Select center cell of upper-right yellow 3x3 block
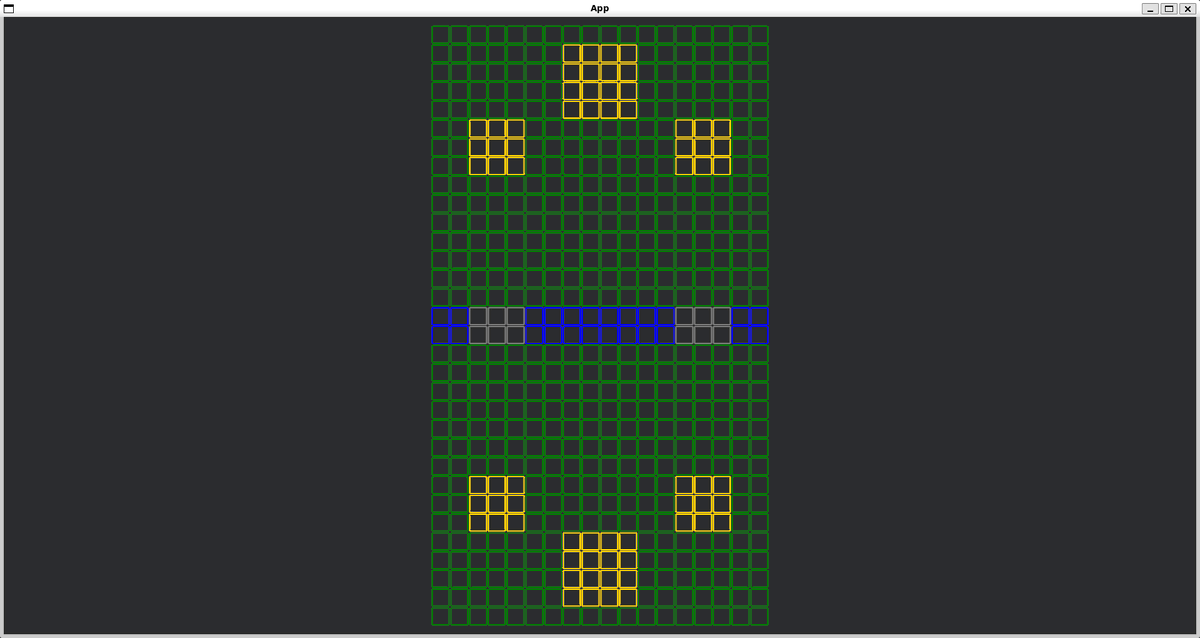 pos(703,147)
